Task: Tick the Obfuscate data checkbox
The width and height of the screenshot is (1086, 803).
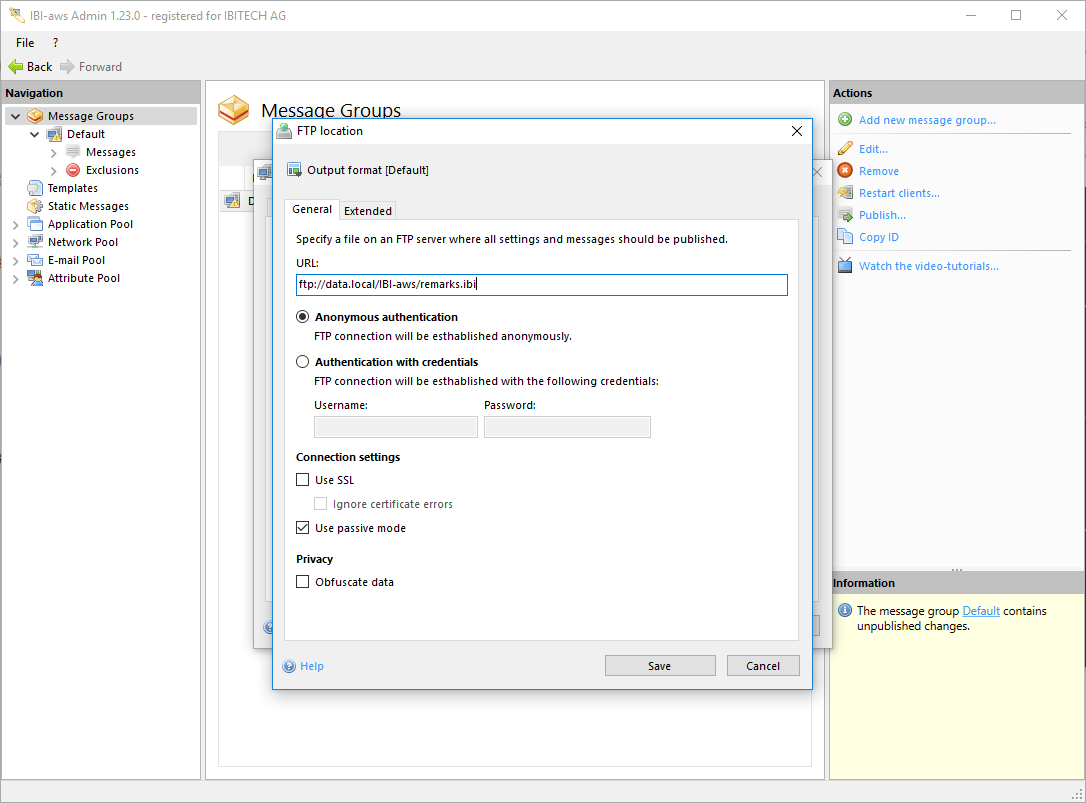Action: click(x=303, y=582)
